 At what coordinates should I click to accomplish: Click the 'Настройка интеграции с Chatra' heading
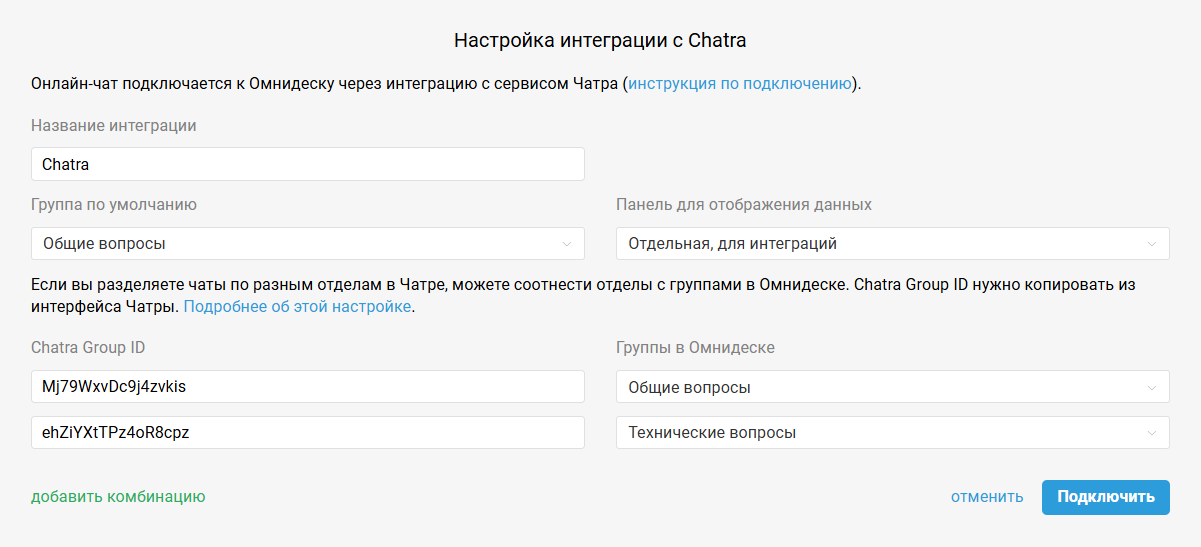pyautogui.click(x=600, y=40)
